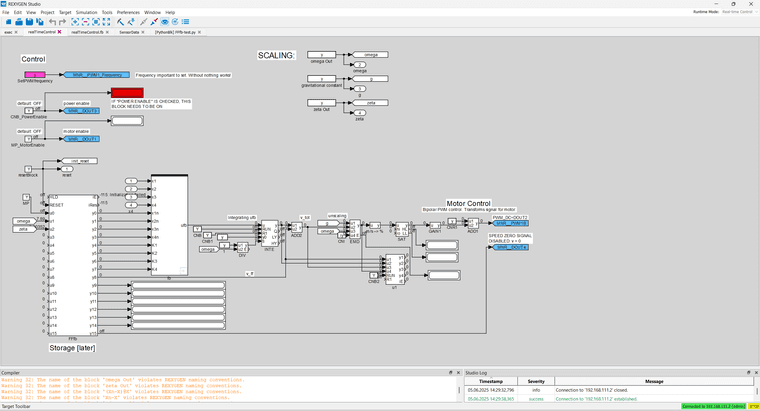The image size is (760, 411).
Task: Open the Simulation menu
Action: (87, 12)
